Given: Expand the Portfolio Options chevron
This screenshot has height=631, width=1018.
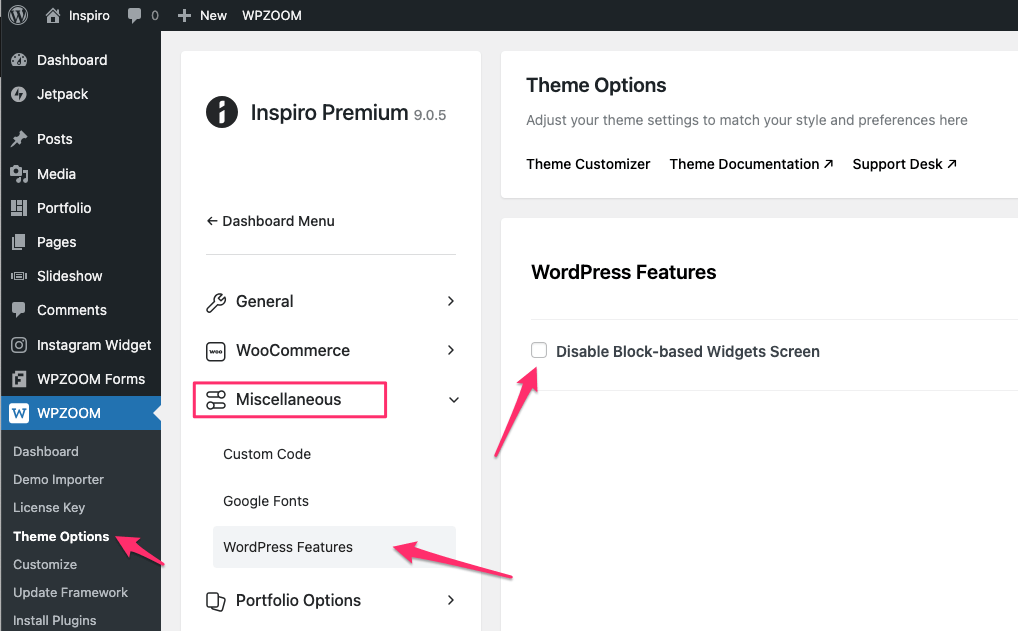Looking at the screenshot, I should pos(451,600).
